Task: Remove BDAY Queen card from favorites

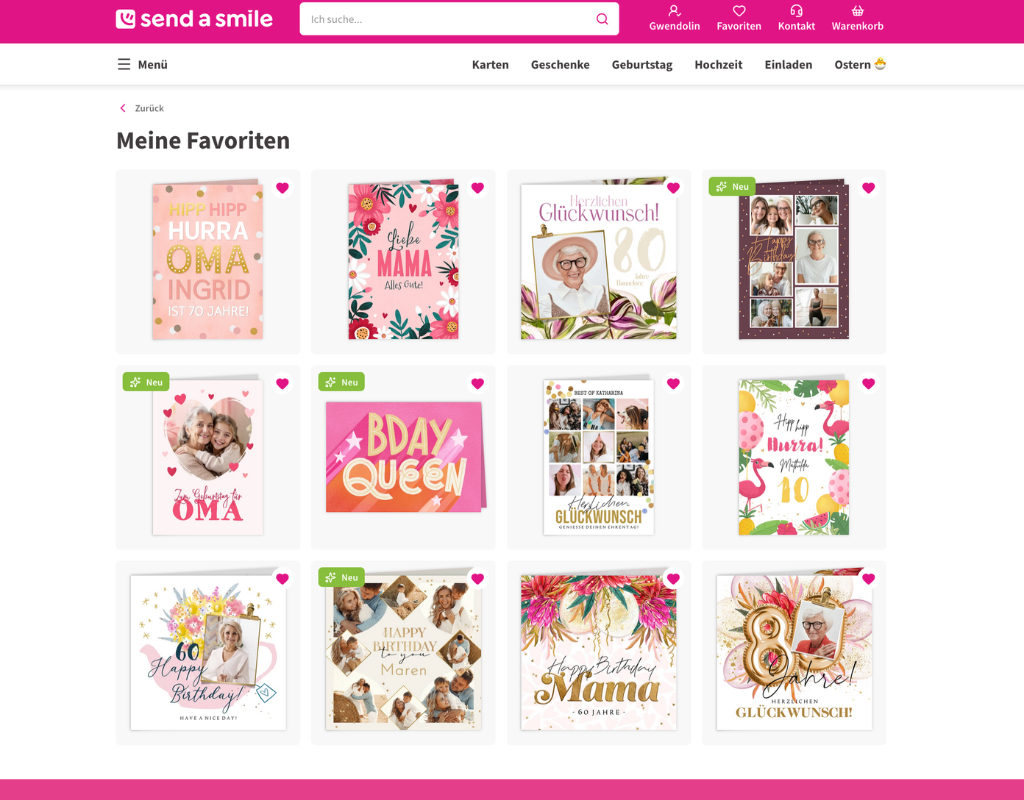Action: click(x=477, y=383)
